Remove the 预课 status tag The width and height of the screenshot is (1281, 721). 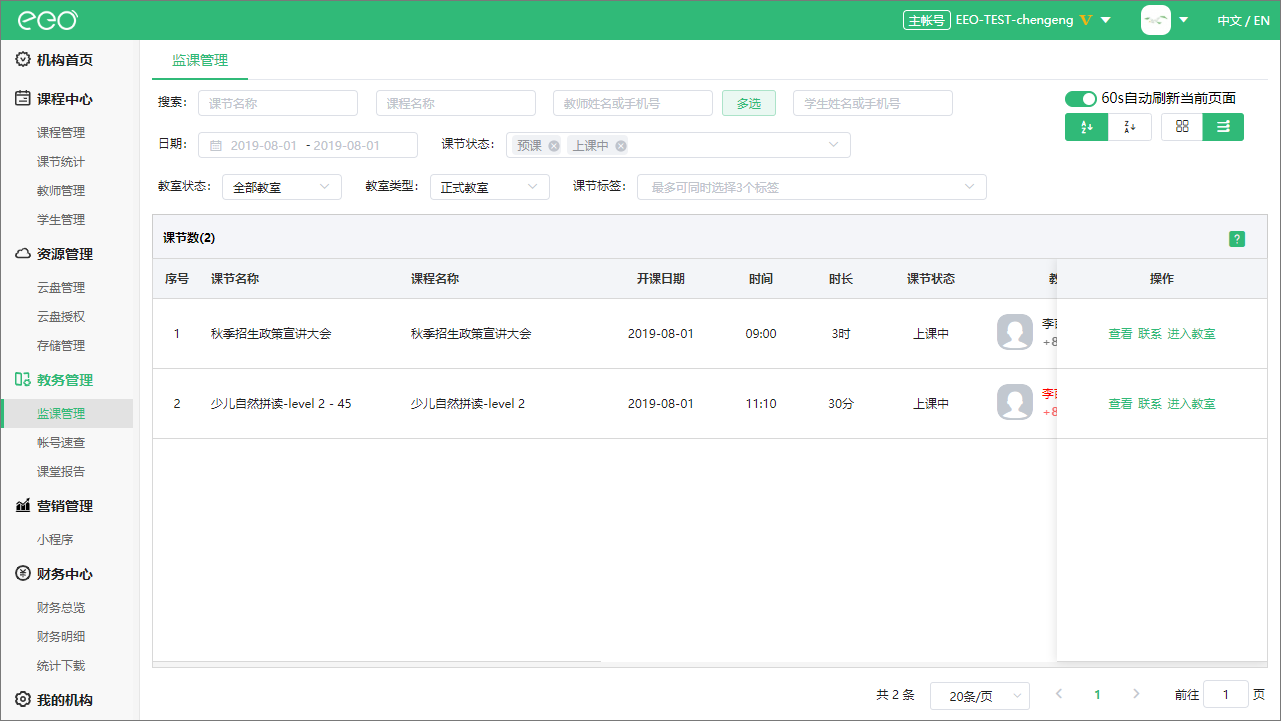554,146
